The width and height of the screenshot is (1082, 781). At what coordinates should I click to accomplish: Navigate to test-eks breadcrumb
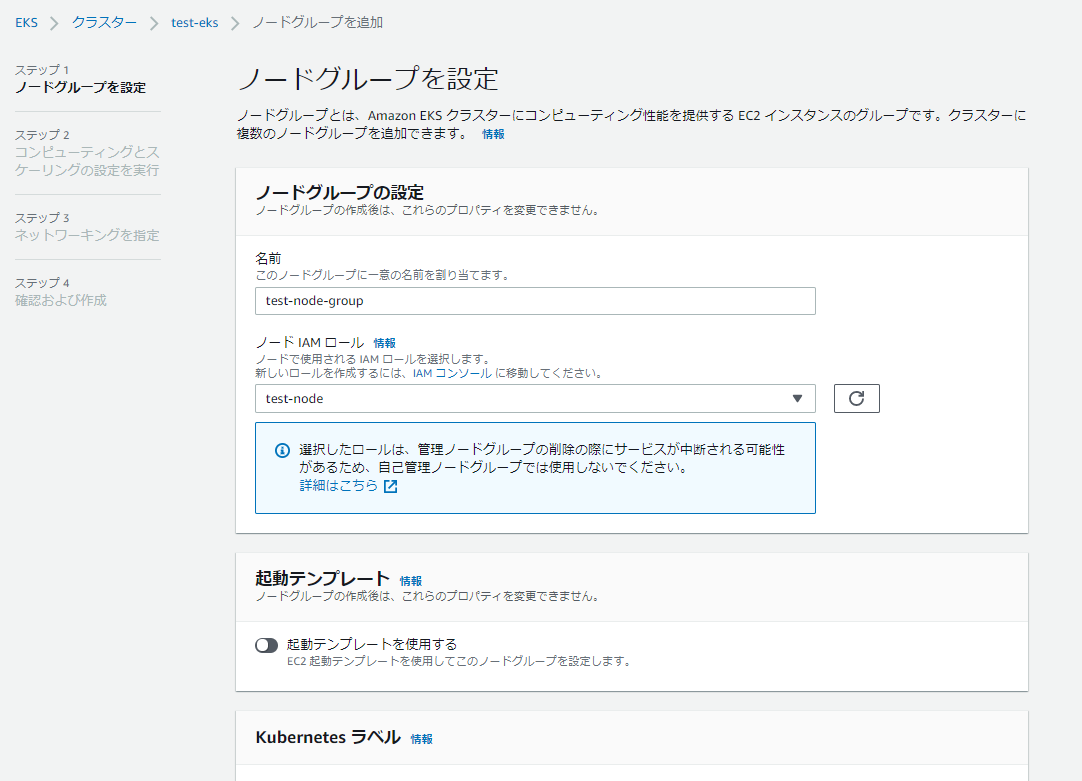coord(194,22)
